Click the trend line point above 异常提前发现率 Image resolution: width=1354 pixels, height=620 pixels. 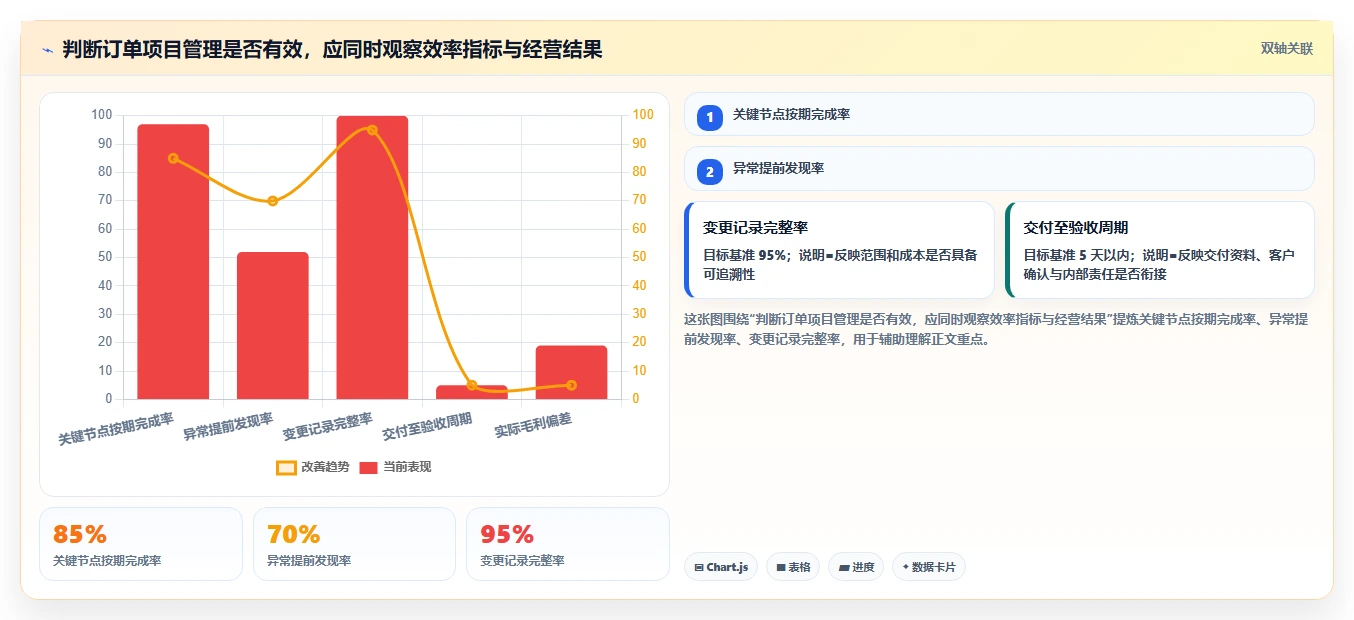pyautogui.click(x=273, y=201)
